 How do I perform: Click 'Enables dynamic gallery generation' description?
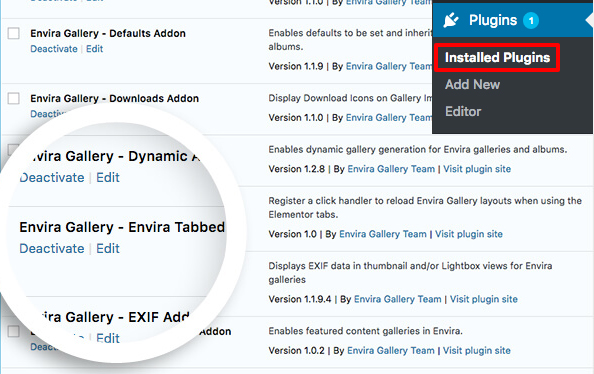[x=417, y=150]
